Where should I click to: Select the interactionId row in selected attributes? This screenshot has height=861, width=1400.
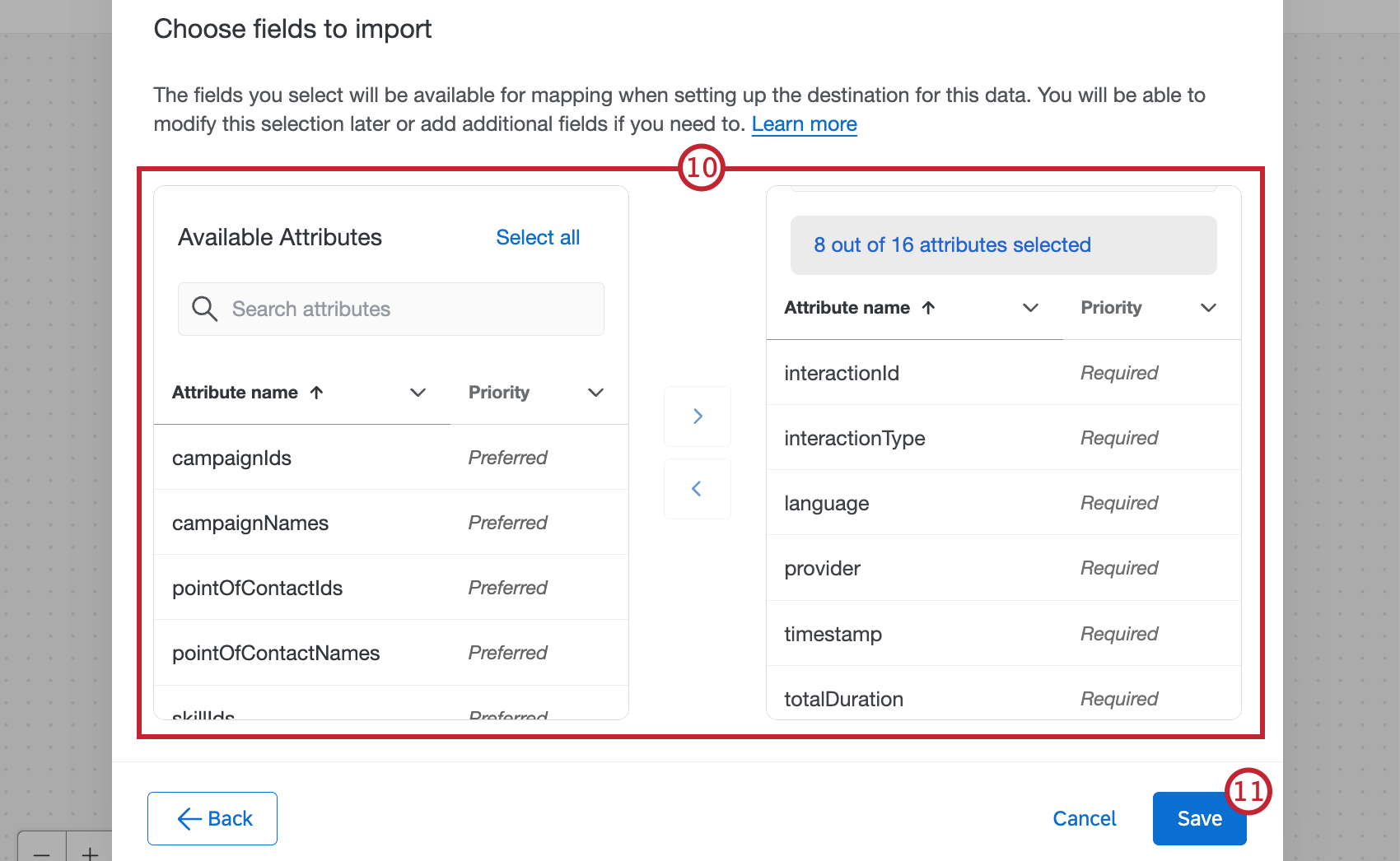tap(1003, 372)
